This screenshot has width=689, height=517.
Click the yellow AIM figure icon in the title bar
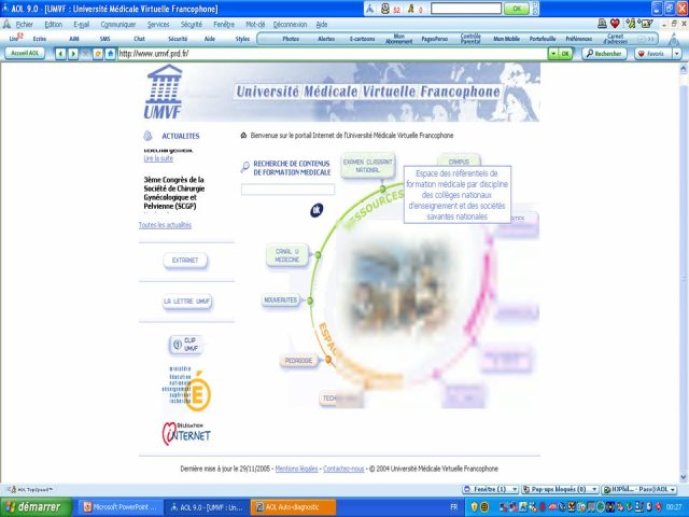(x=411, y=8)
